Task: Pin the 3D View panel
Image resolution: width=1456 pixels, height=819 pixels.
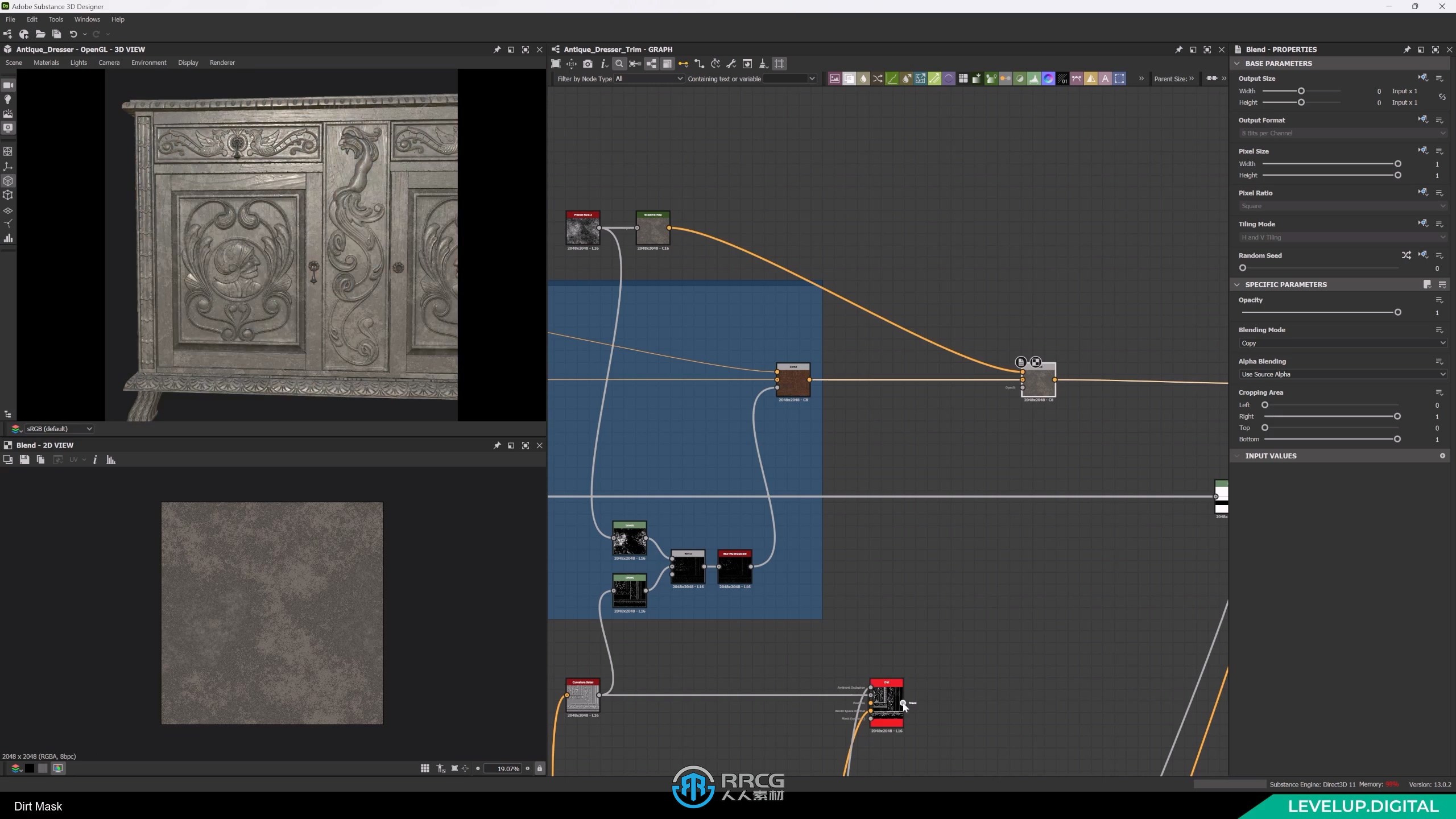Action: (497, 49)
